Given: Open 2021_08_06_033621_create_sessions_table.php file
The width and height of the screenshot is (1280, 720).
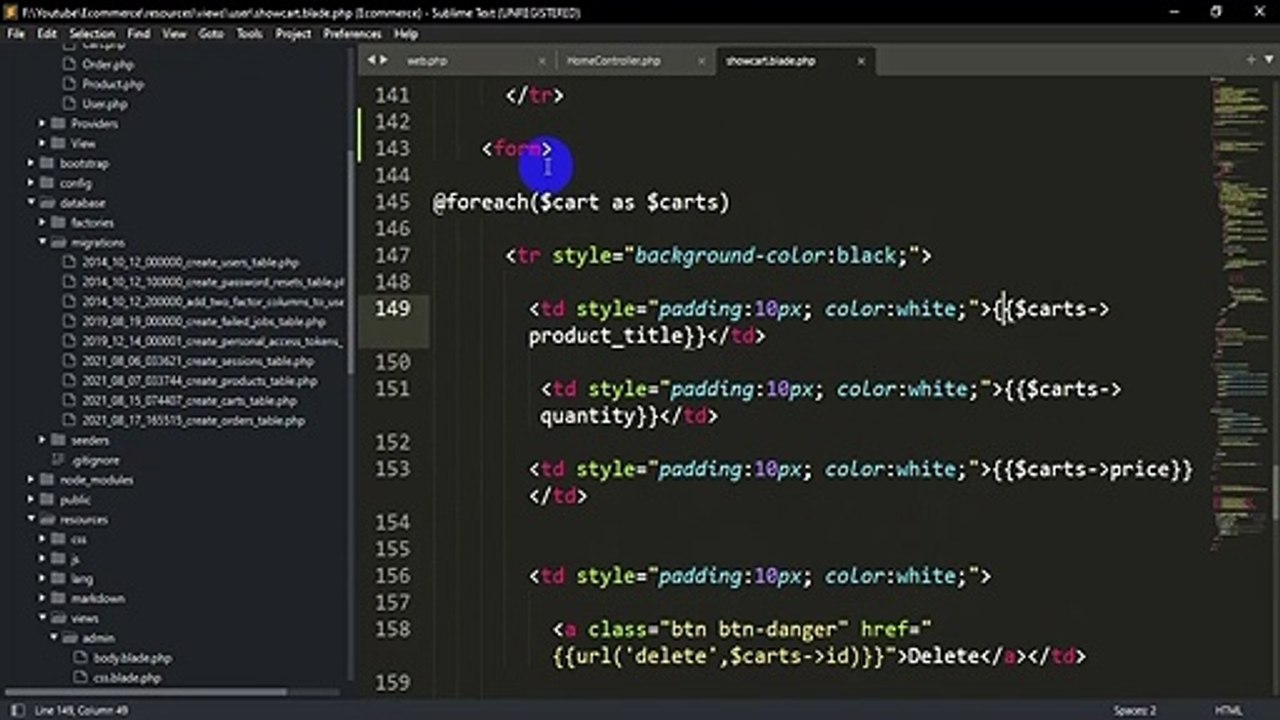Looking at the screenshot, I should coord(198,361).
